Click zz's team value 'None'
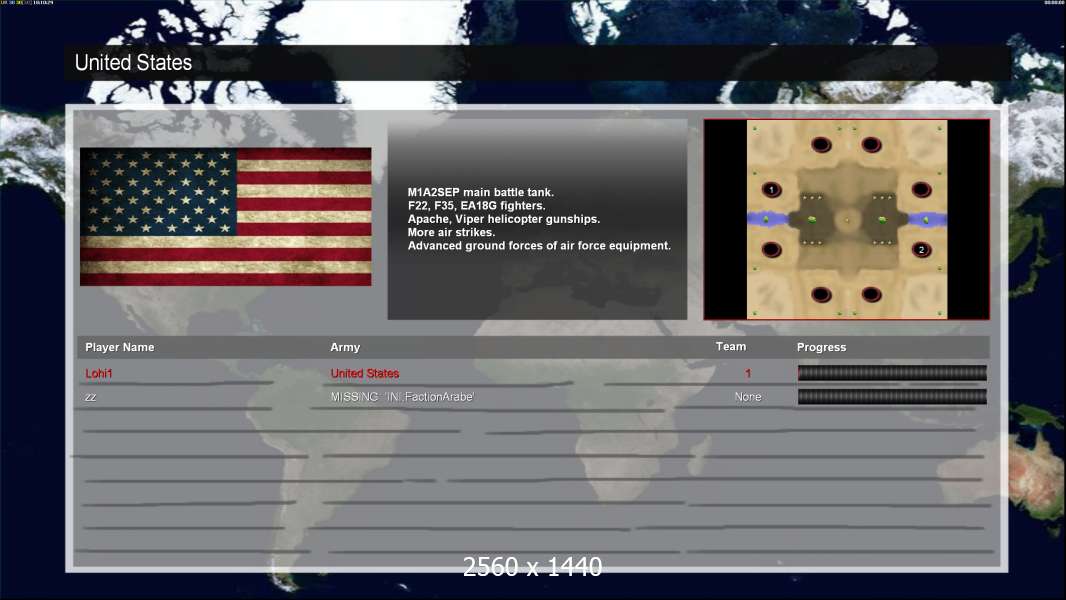This screenshot has height=600, width=1066. pyautogui.click(x=748, y=396)
